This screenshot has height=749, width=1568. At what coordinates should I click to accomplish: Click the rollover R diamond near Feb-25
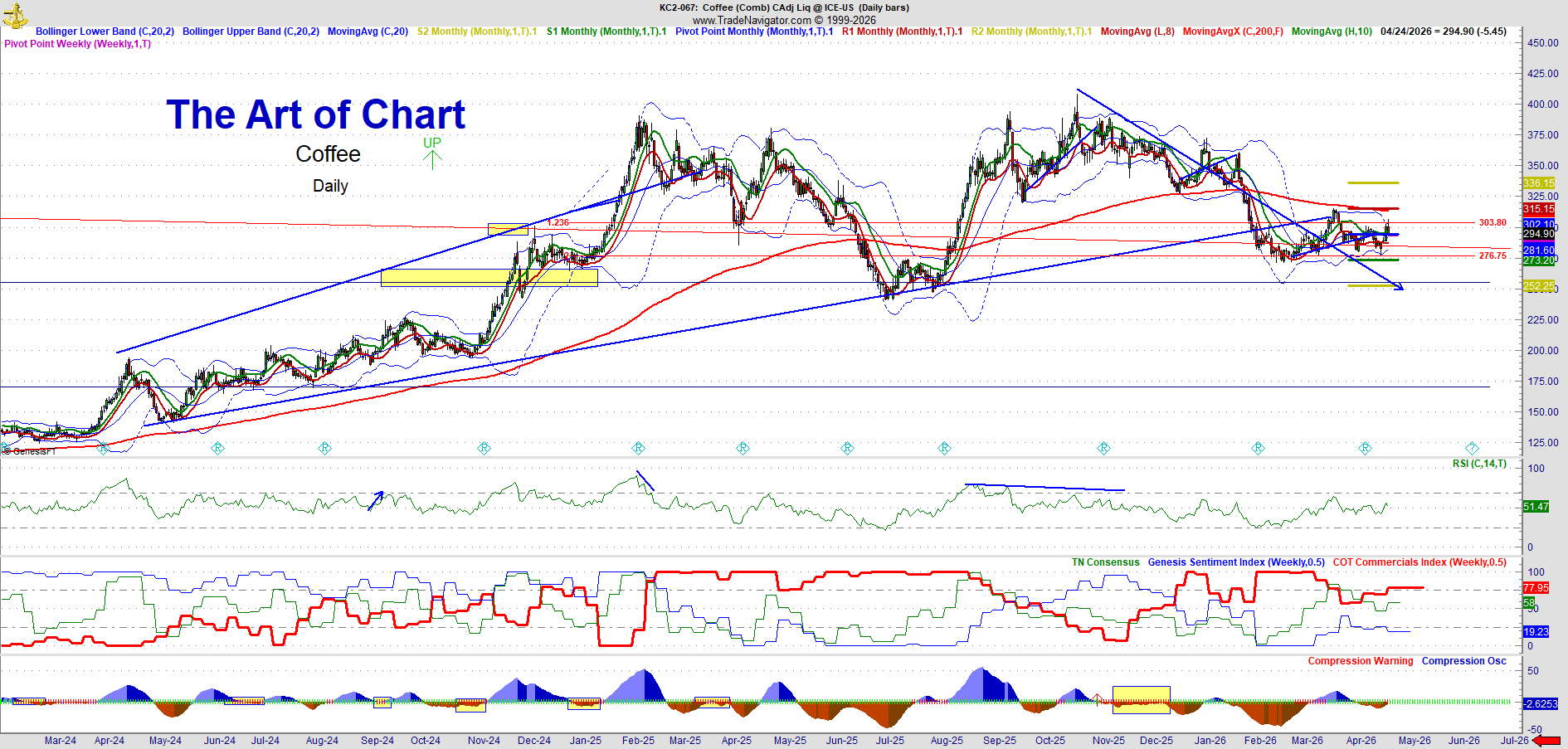(638, 448)
